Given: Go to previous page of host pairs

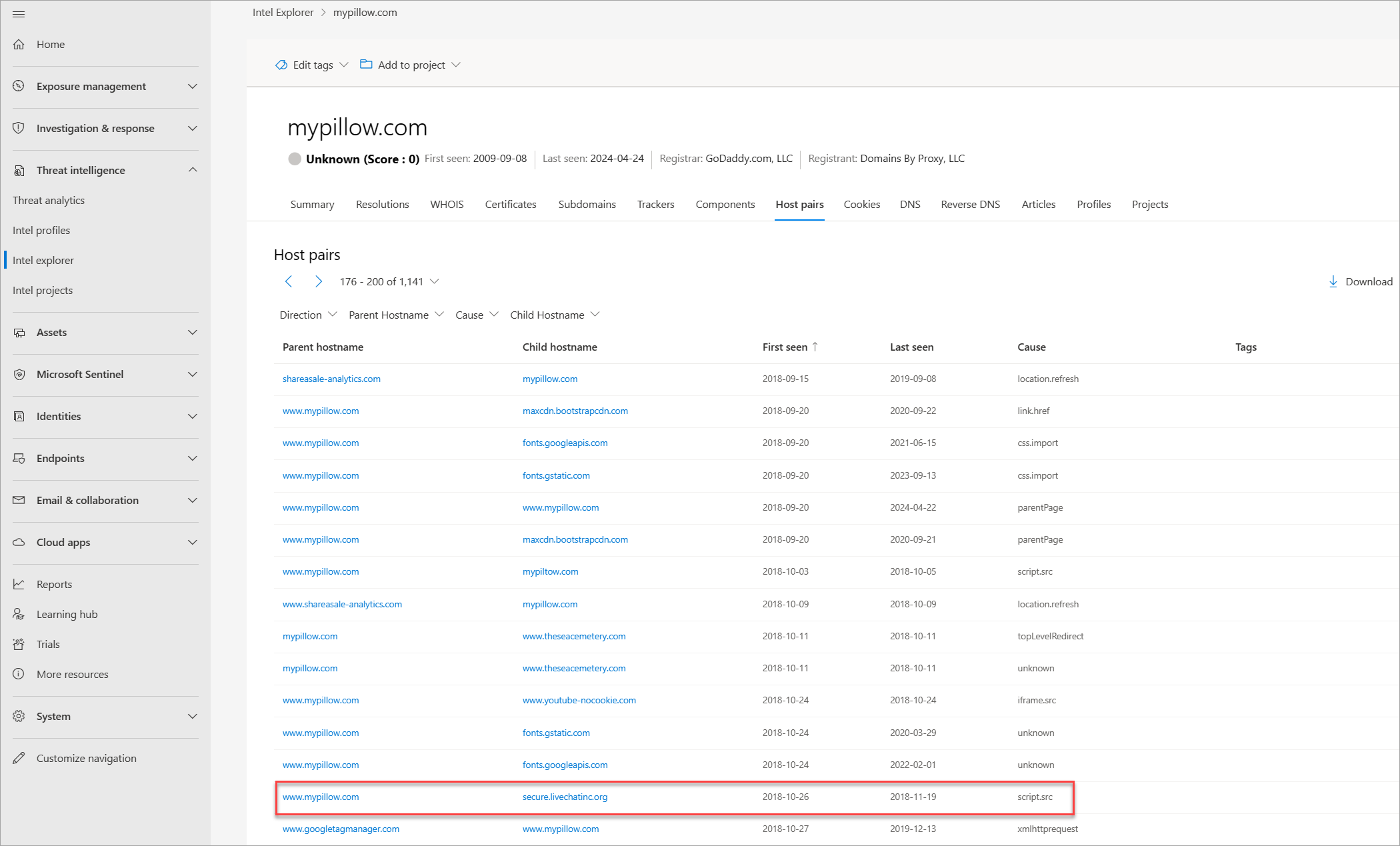Looking at the screenshot, I should click(289, 281).
